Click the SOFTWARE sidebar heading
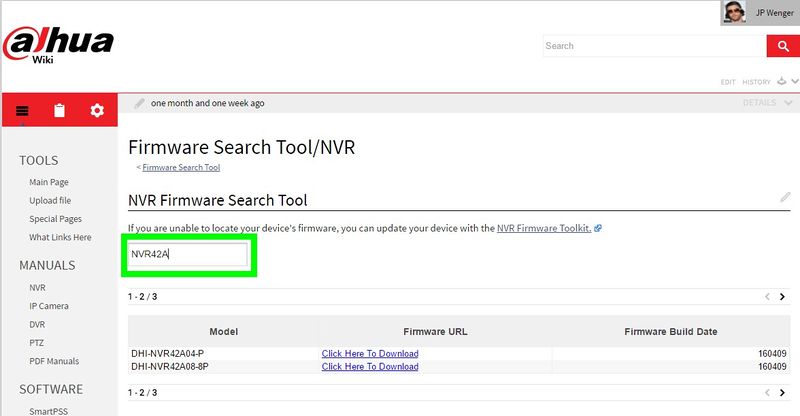 (51, 389)
